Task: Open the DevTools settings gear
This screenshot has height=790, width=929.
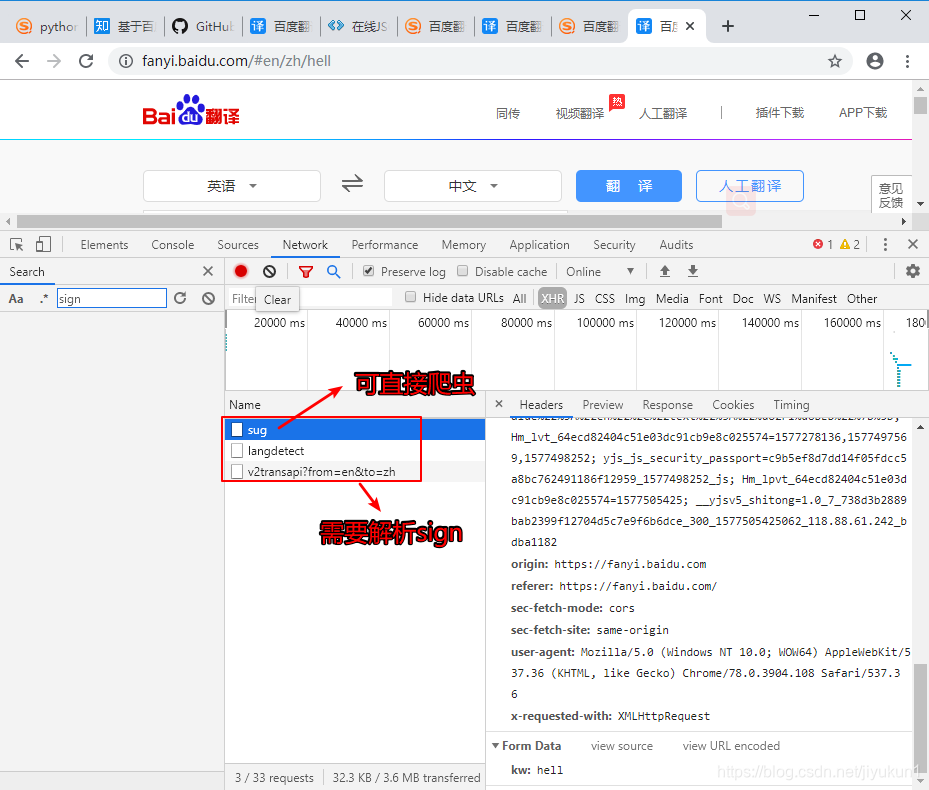Action: (x=913, y=271)
